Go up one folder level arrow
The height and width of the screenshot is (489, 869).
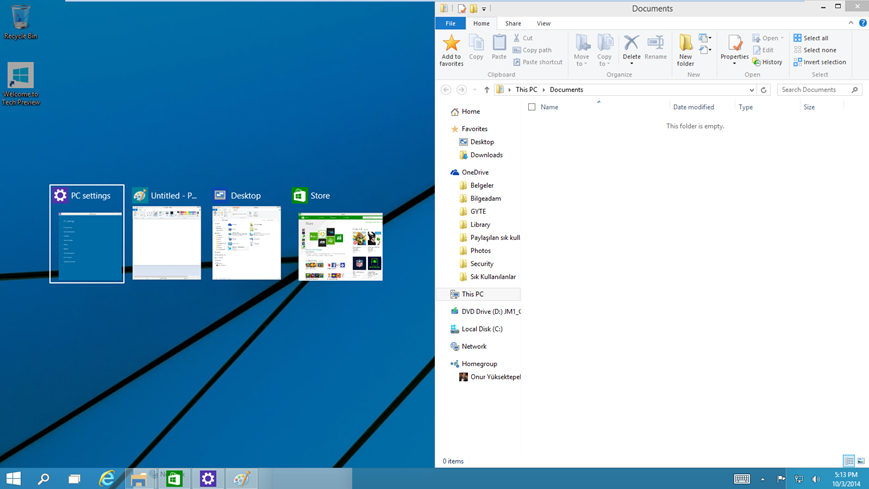[x=487, y=90]
